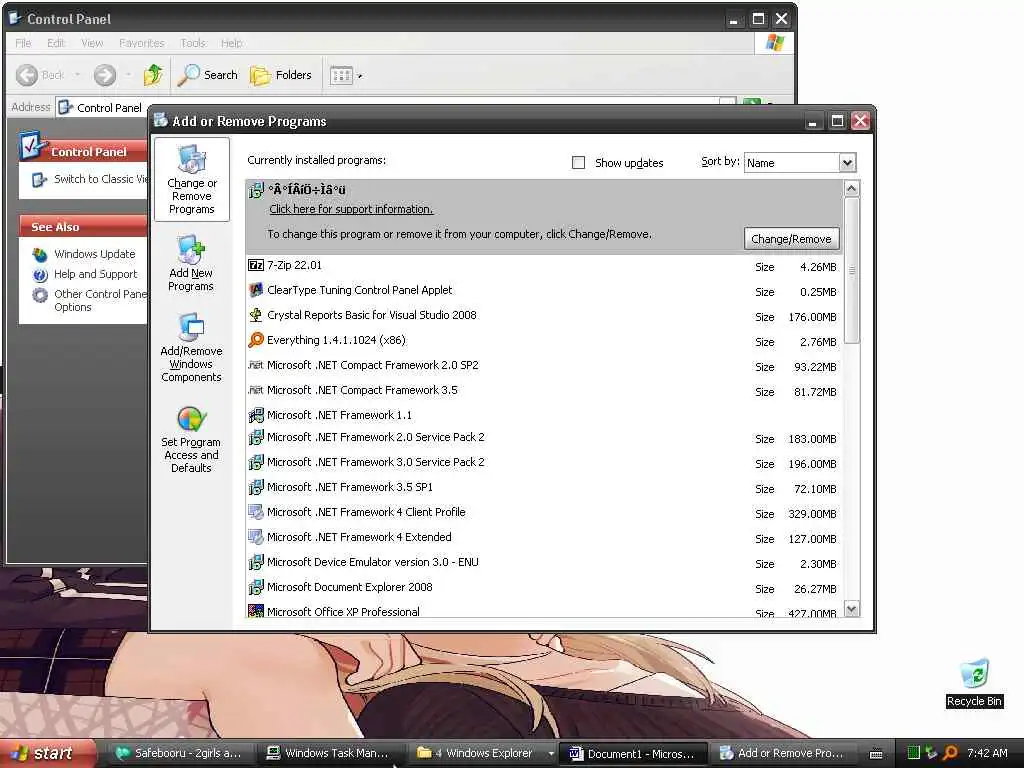Click scrollbar down arrow in program list
1024x768 pixels.
click(x=852, y=609)
